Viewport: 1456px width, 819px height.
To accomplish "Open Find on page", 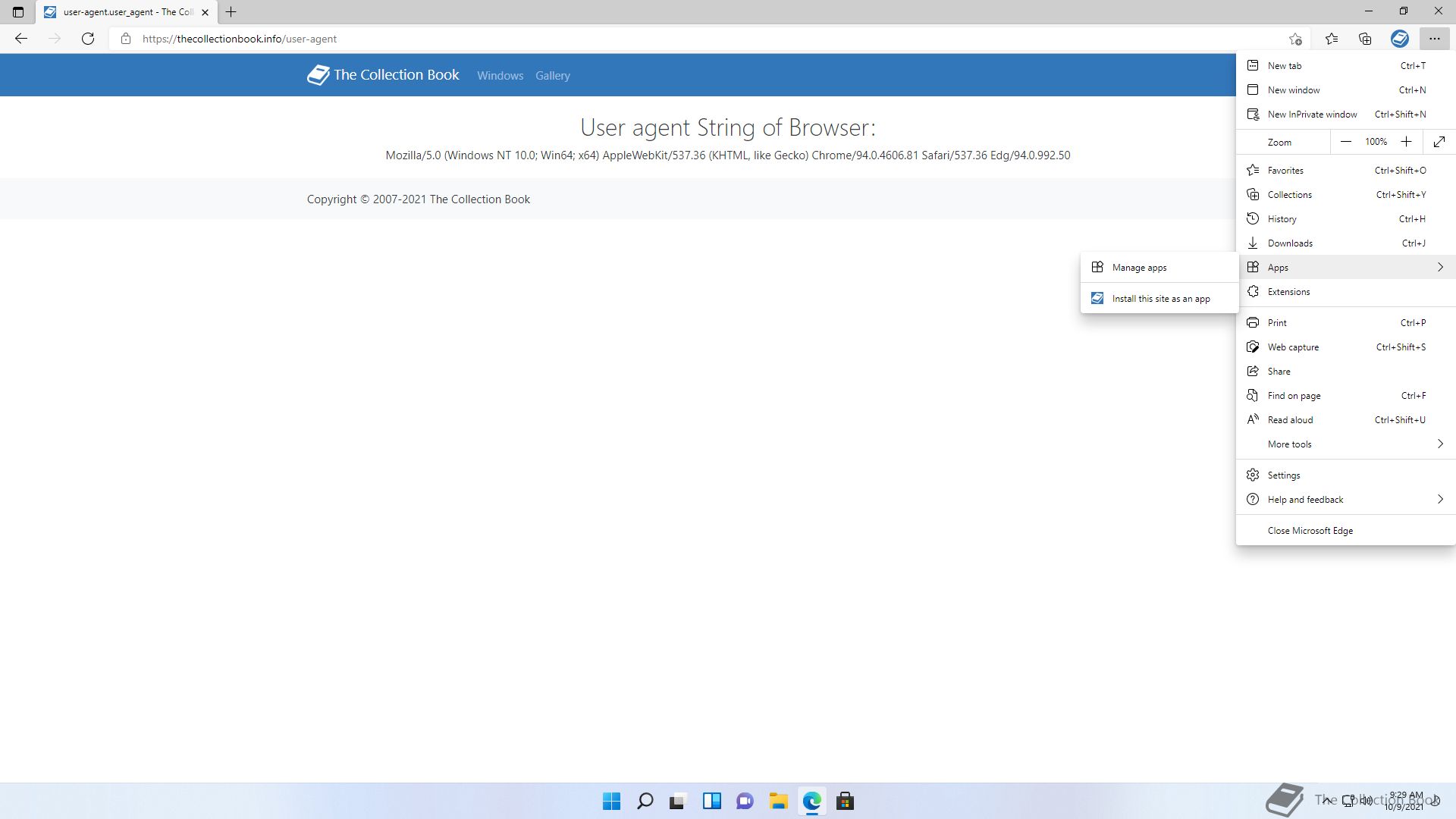I will tap(1345, 396).
